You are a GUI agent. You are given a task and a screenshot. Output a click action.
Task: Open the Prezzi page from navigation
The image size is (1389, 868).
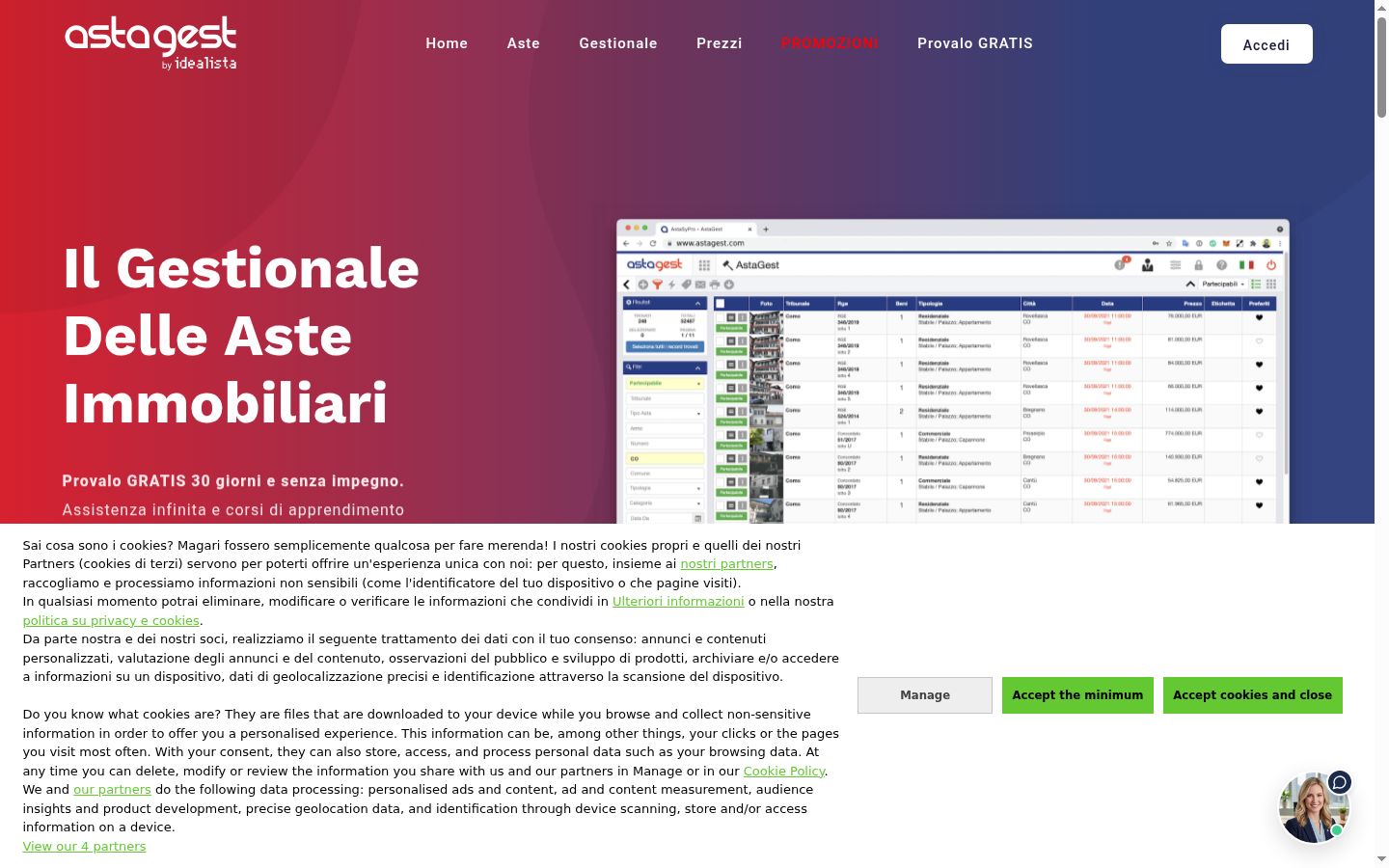[x=720, y=43]
